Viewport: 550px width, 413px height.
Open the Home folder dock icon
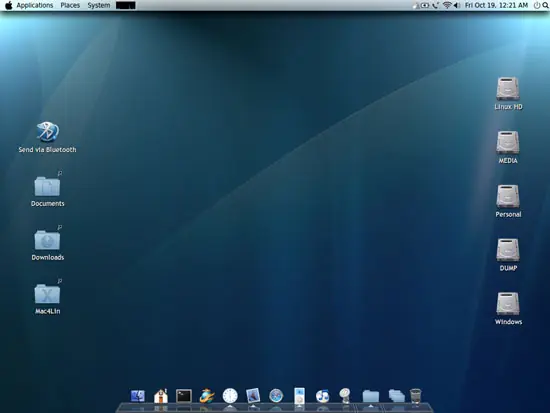pos(161,396)
